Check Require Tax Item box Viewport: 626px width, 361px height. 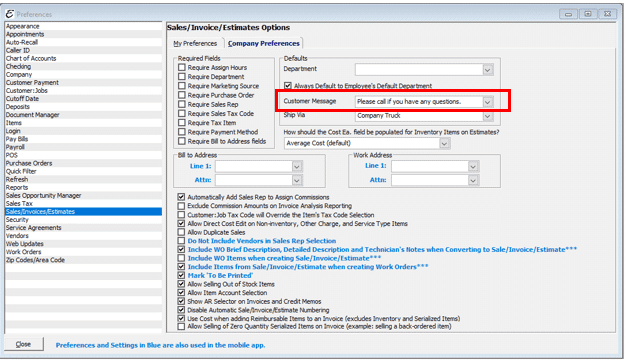pos(182,123)
